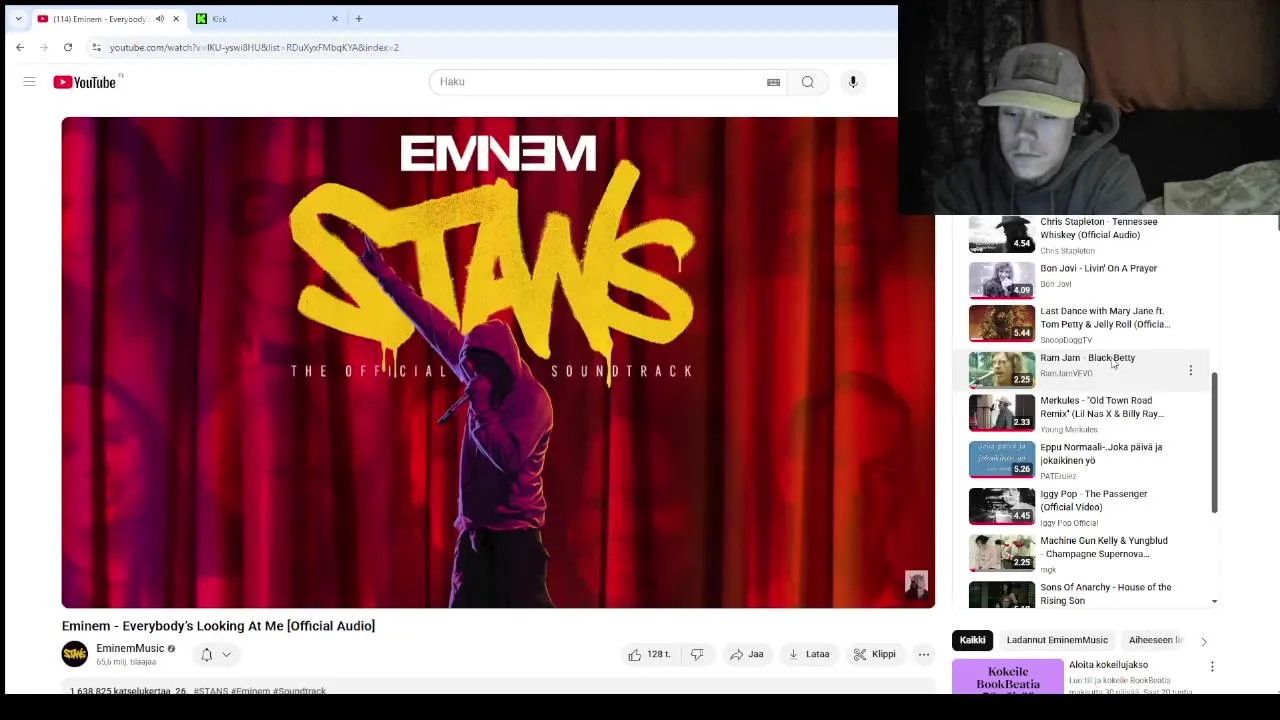Screen dimensions: 1280x720
Task: Download the video with Lataa button
Action: pyautogui.click(x=809, y=654)
